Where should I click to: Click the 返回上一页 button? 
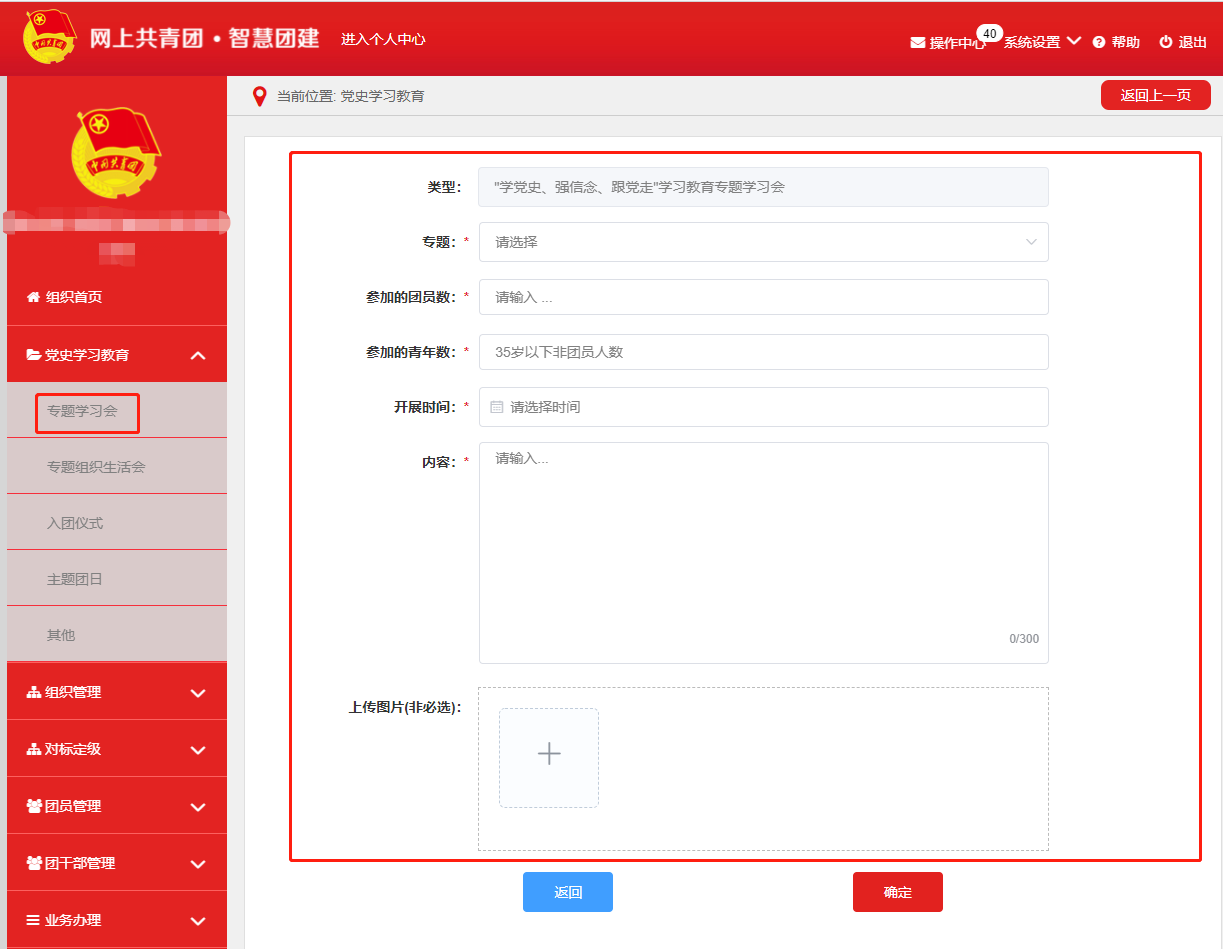pyautogui.click(x=1155, y=95)
